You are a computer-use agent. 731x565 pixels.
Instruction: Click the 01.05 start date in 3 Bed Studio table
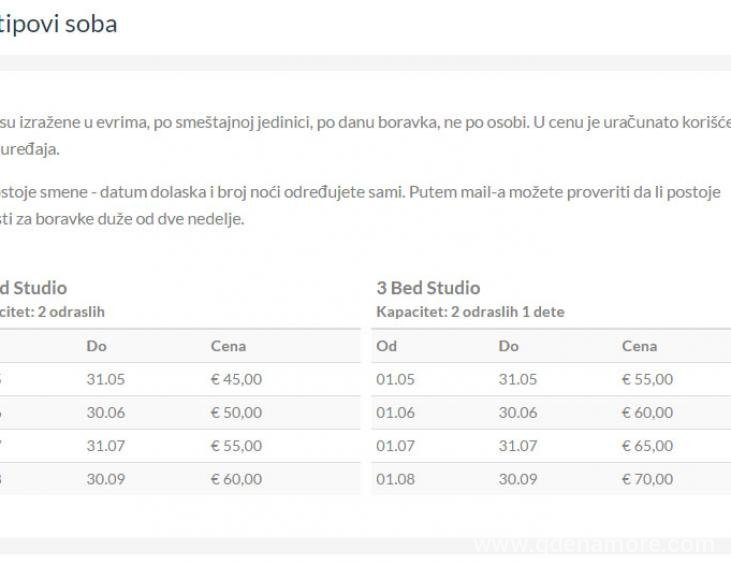(395, 379)
